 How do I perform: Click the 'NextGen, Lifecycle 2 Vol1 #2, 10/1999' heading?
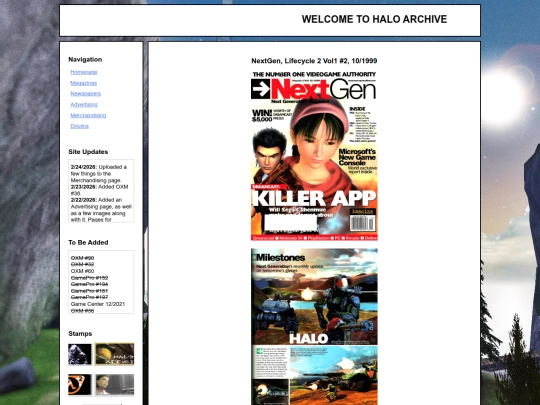tap(314, 61)
